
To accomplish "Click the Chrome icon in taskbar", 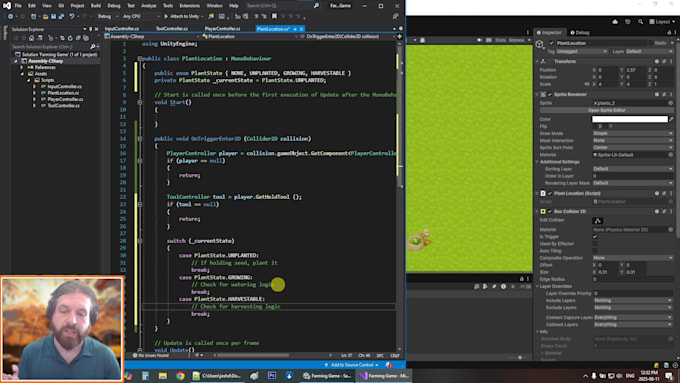I will 180,376.
